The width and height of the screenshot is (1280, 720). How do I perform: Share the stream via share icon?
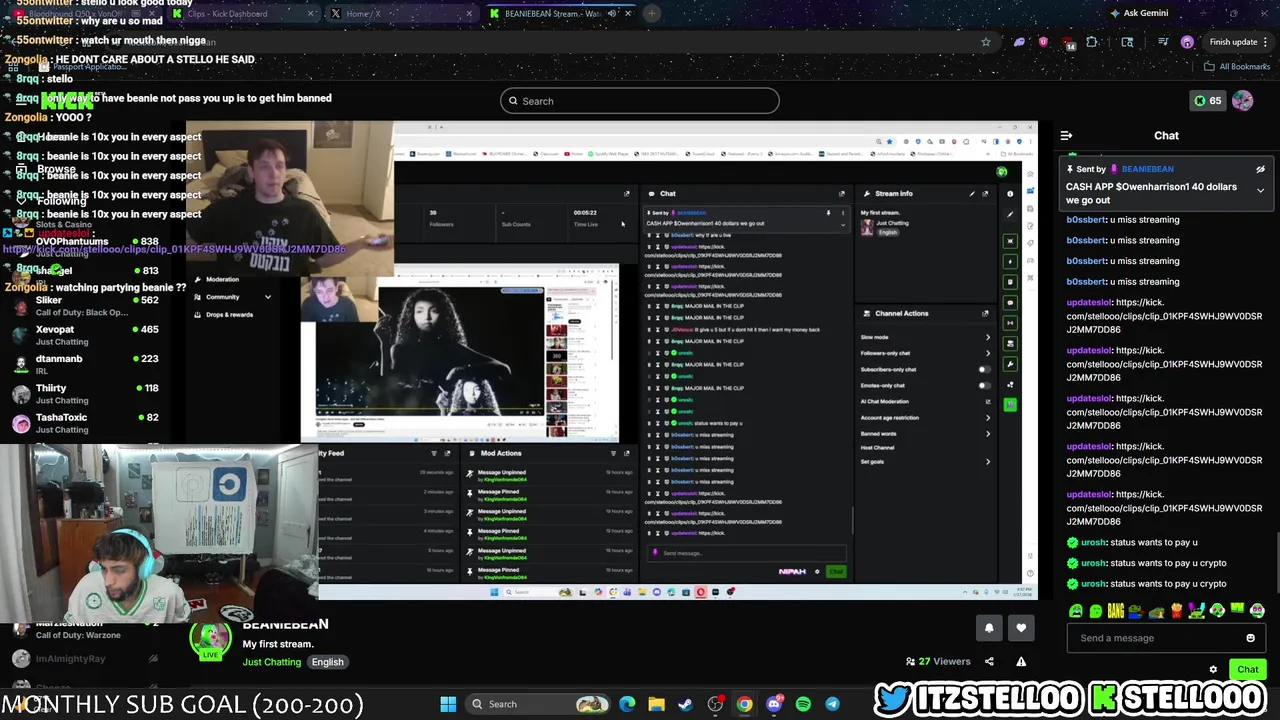coord(989,661)
